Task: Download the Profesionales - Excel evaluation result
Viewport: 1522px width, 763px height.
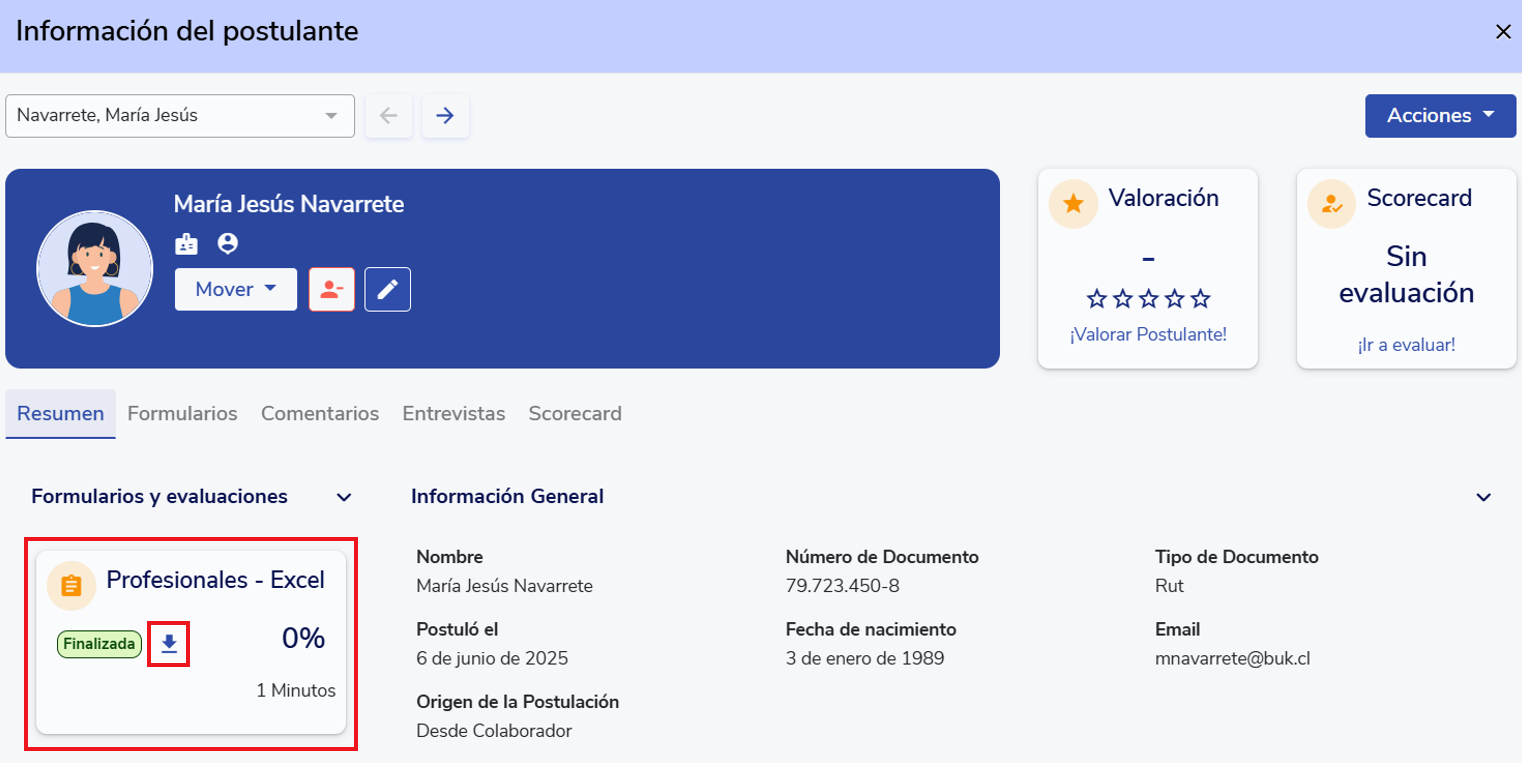Action: coord(169,645)
